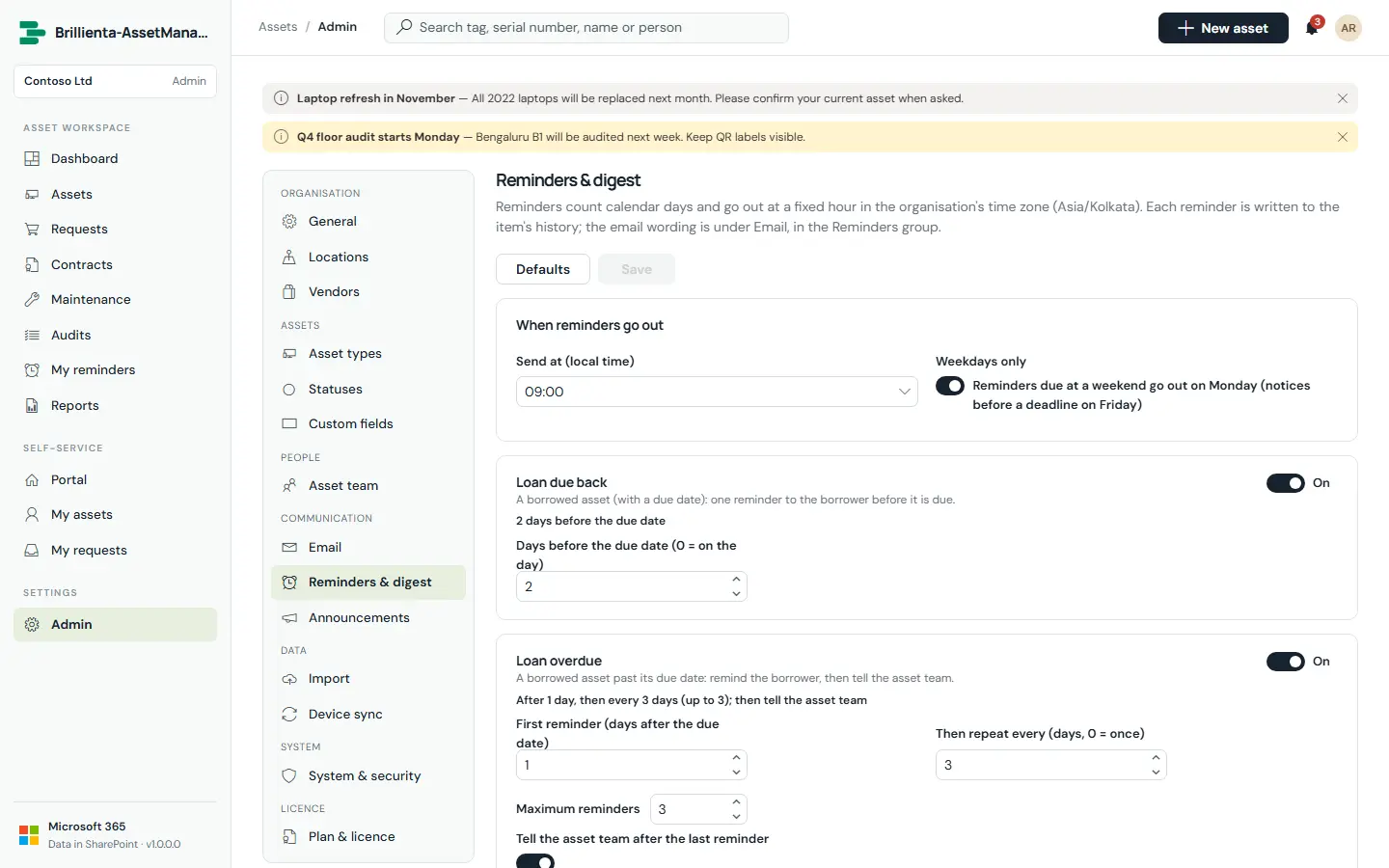Click the Defaults button
Image resolution: width=1389 pixels, height=868 pixels.
tap(543, 269)
